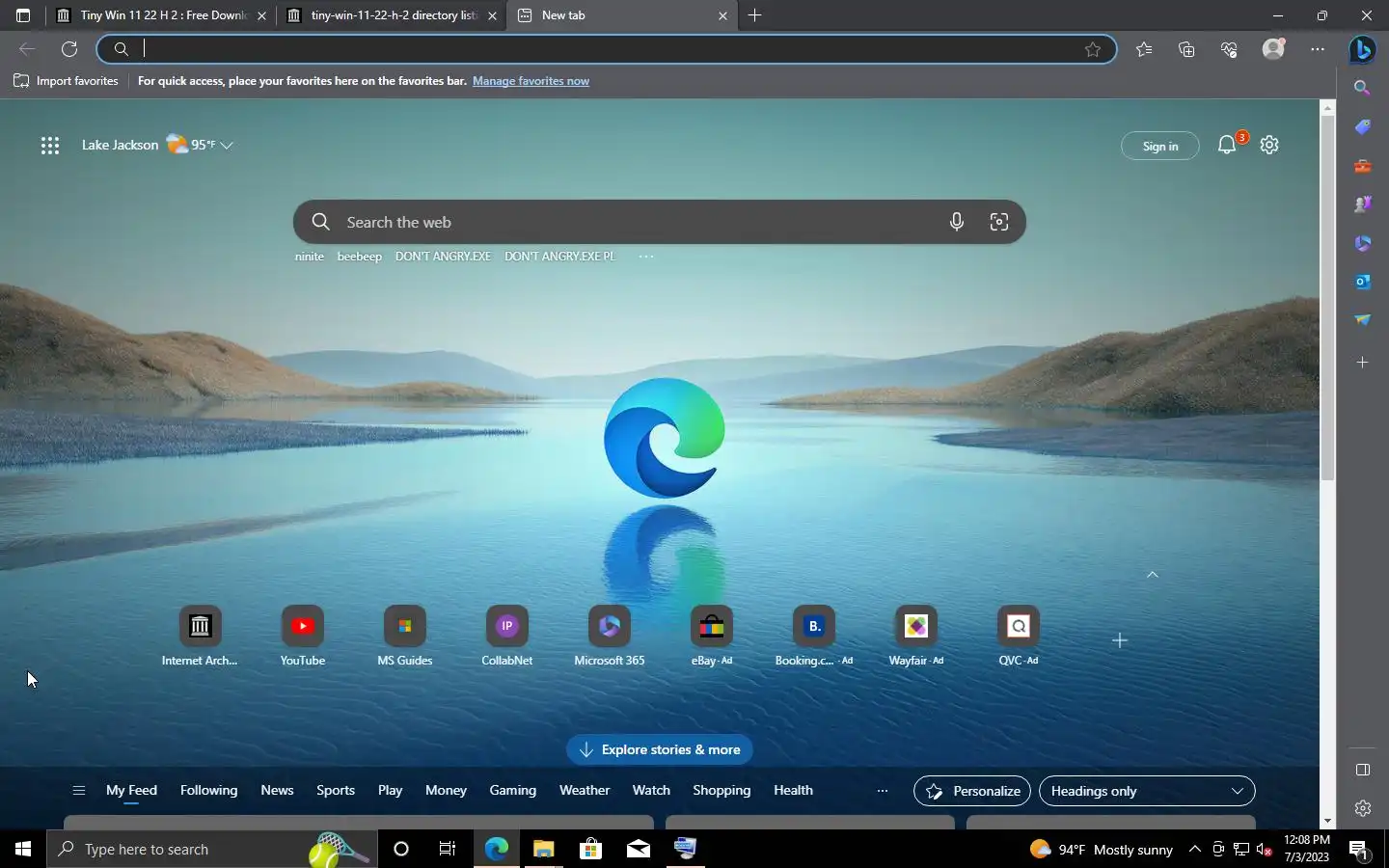Add a new quick link site

(1119, 640)
